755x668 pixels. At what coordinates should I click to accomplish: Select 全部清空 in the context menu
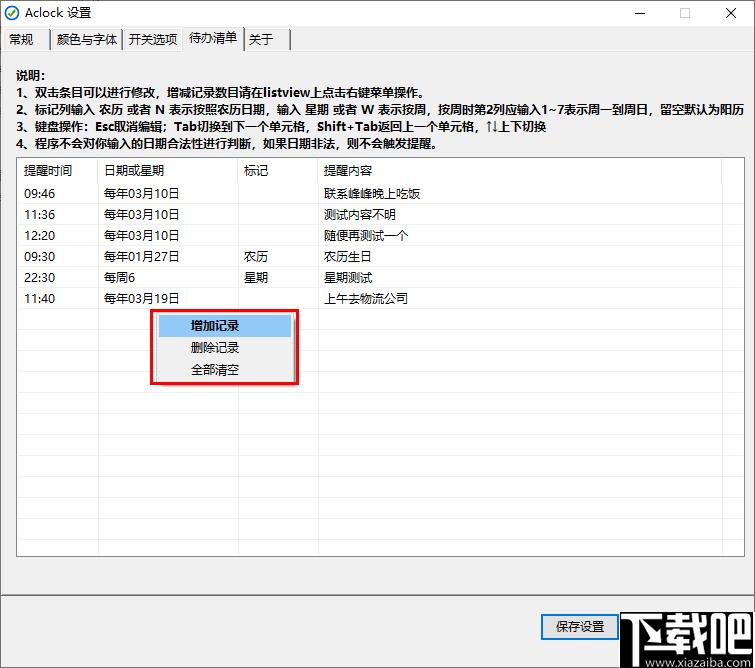coord(225,370)
